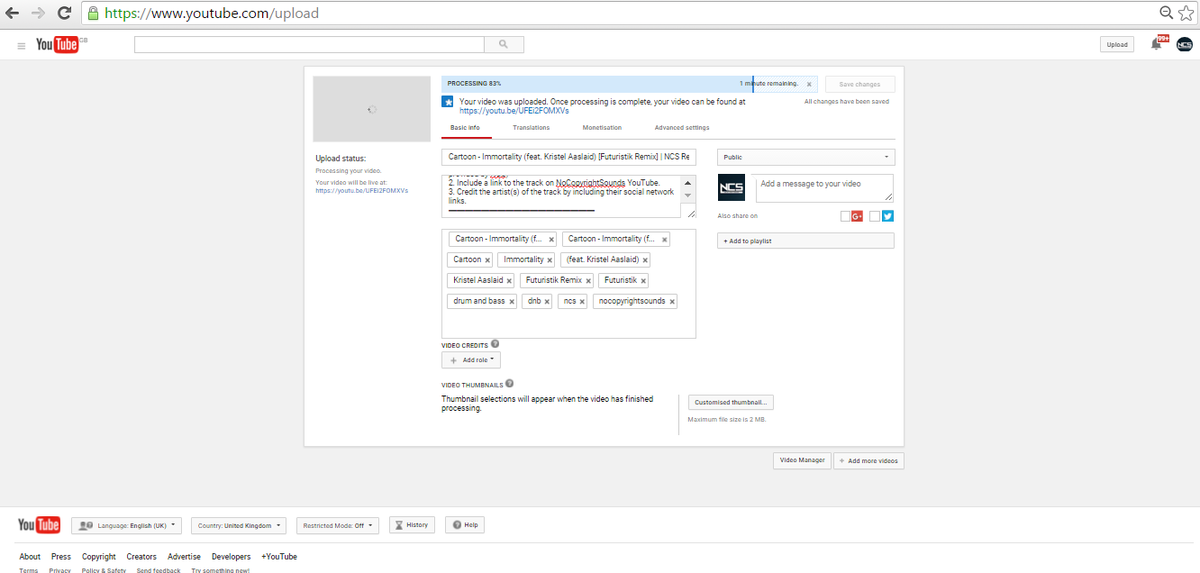Open the notifications bell
The image size is (1200, 573).
[x=1157, y=44]
